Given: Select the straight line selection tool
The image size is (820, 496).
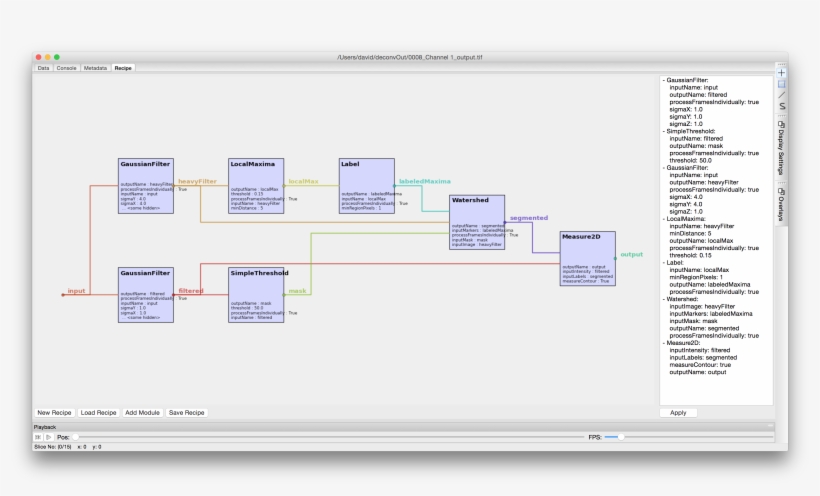Looking at the screenshot, I should [x=781, y=95].
